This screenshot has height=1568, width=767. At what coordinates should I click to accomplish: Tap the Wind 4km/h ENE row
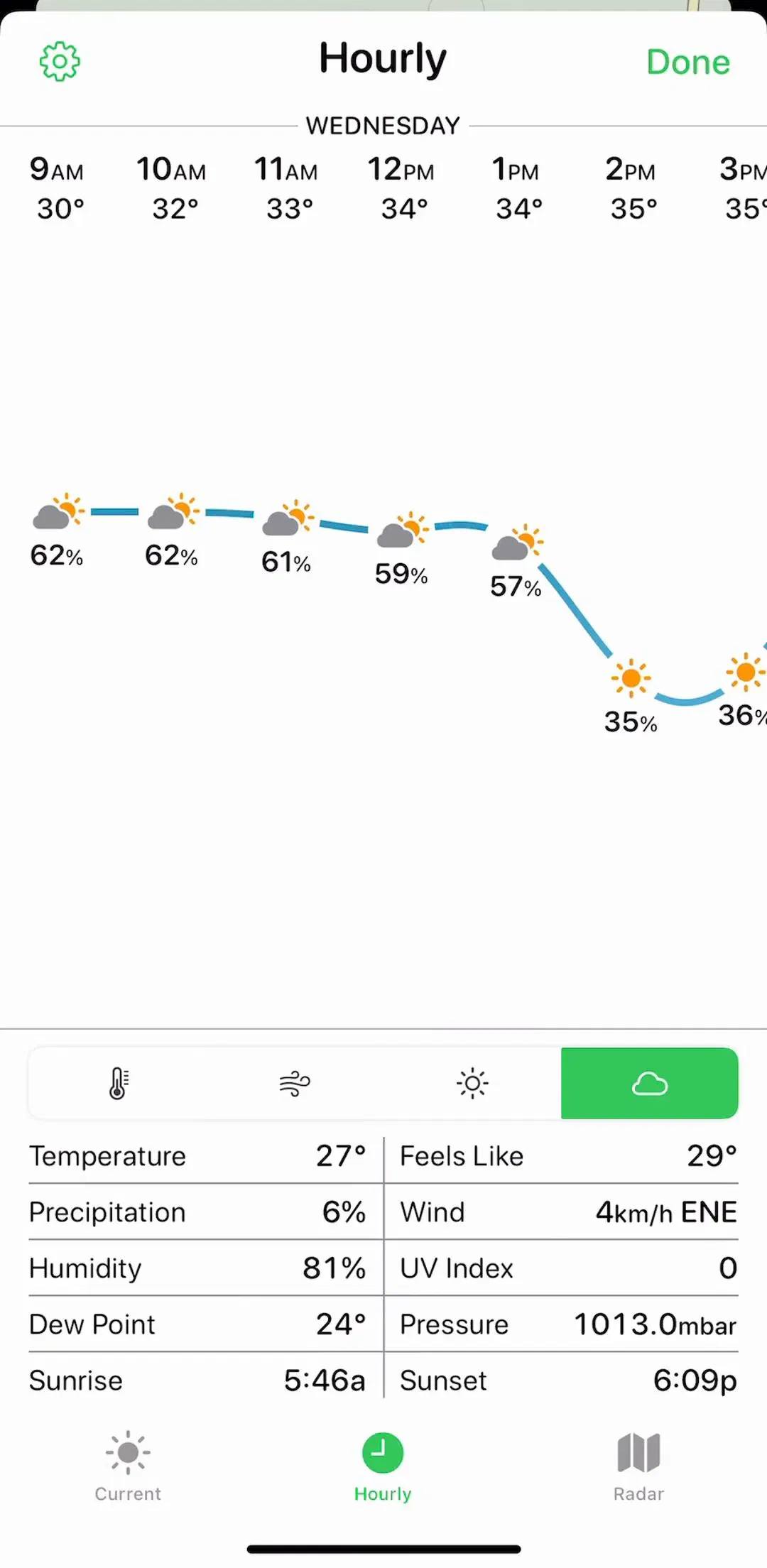[x=568, y=1212]
